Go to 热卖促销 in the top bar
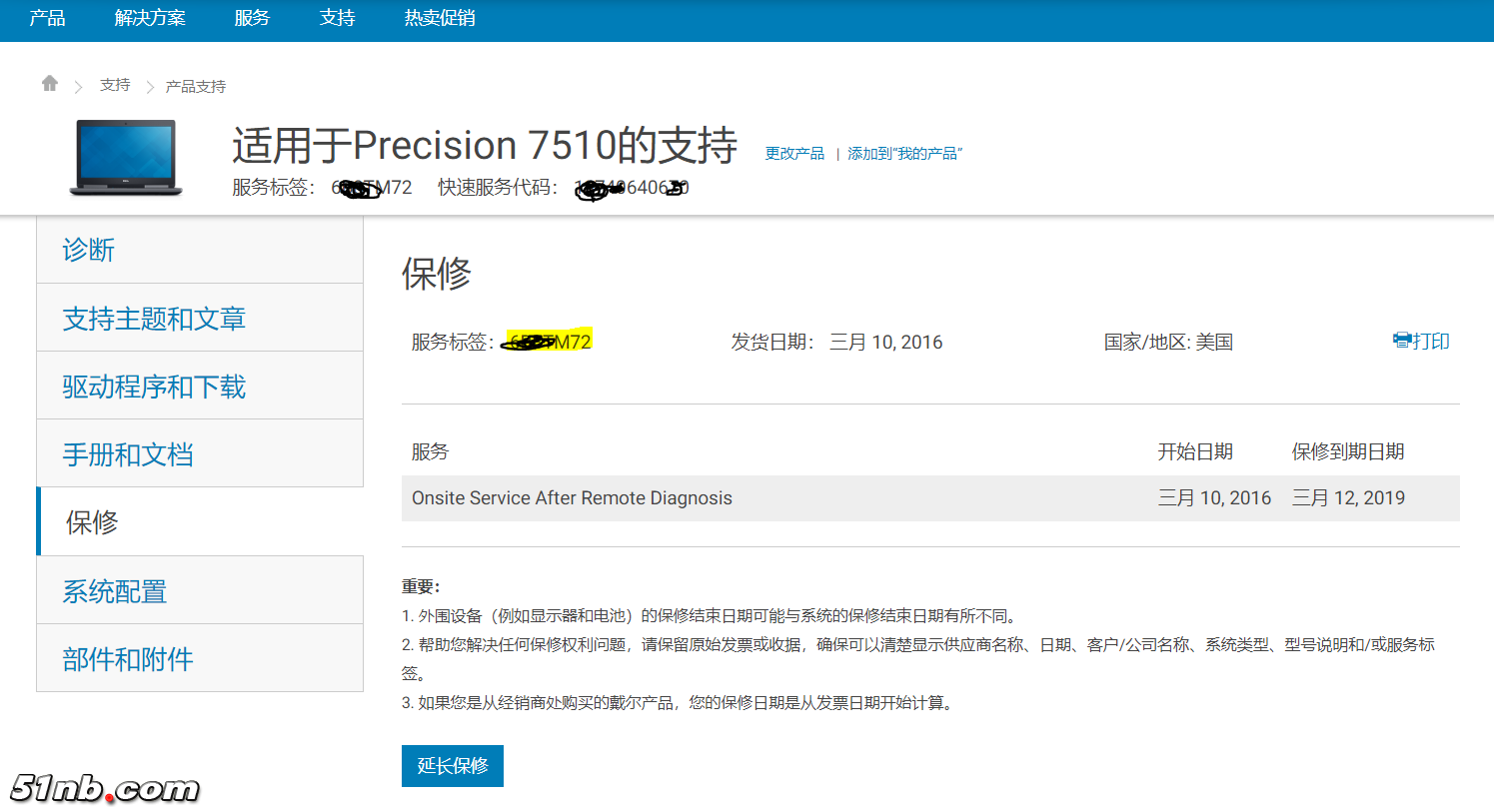Screen dimensions: 1494x812 [x=440, y=18]
